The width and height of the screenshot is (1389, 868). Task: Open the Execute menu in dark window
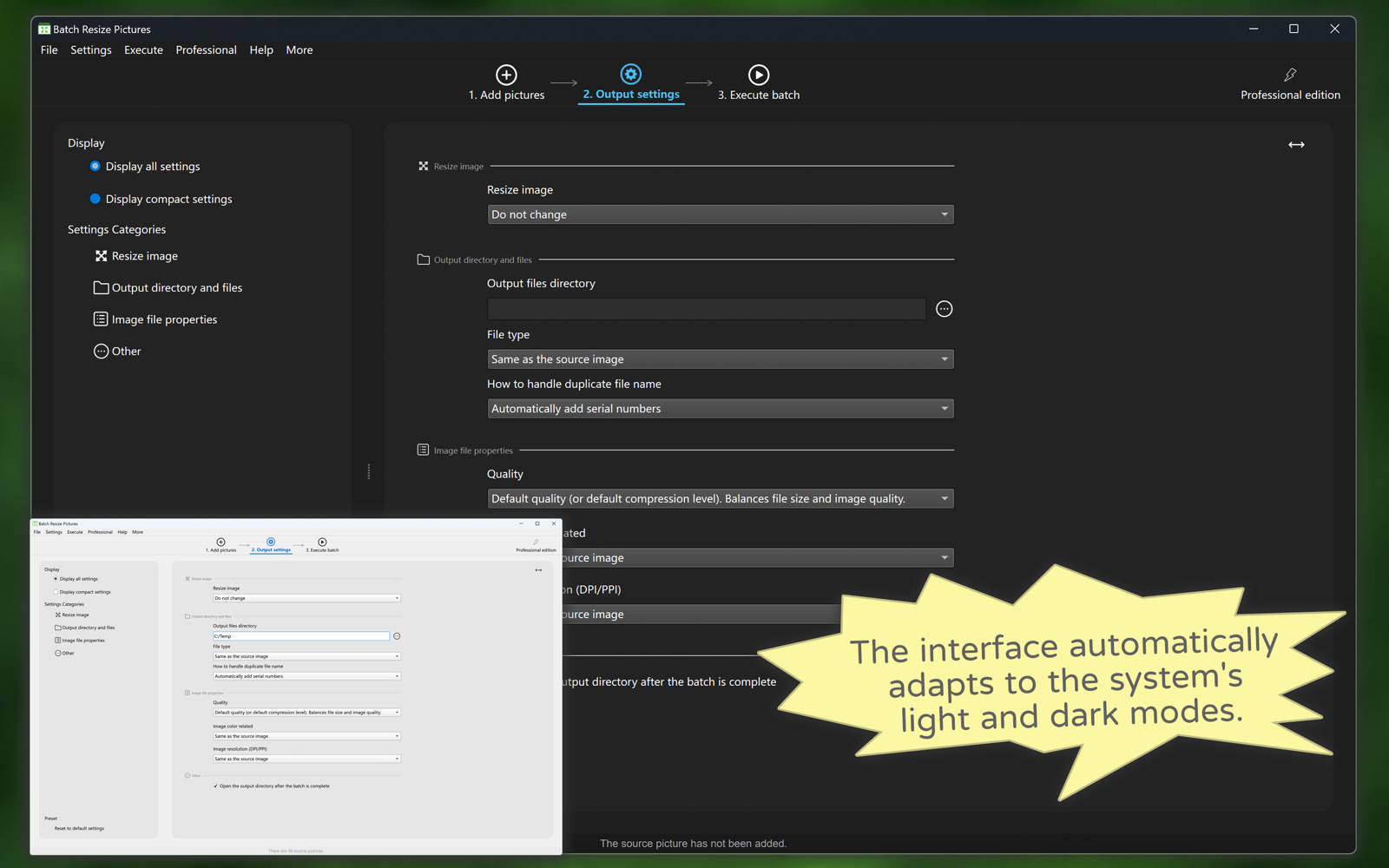143,50
